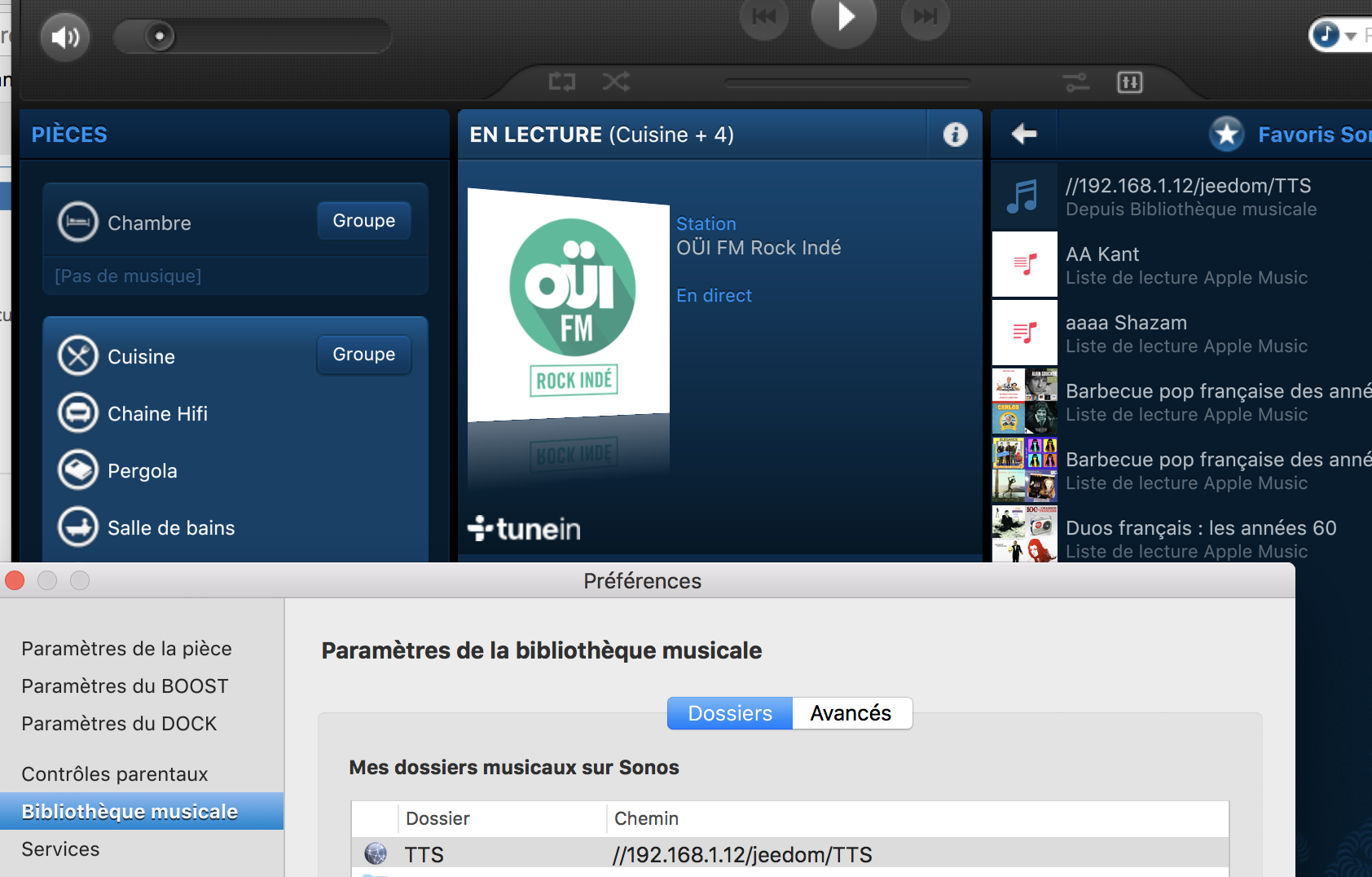Open Services settings

(61, 849)
